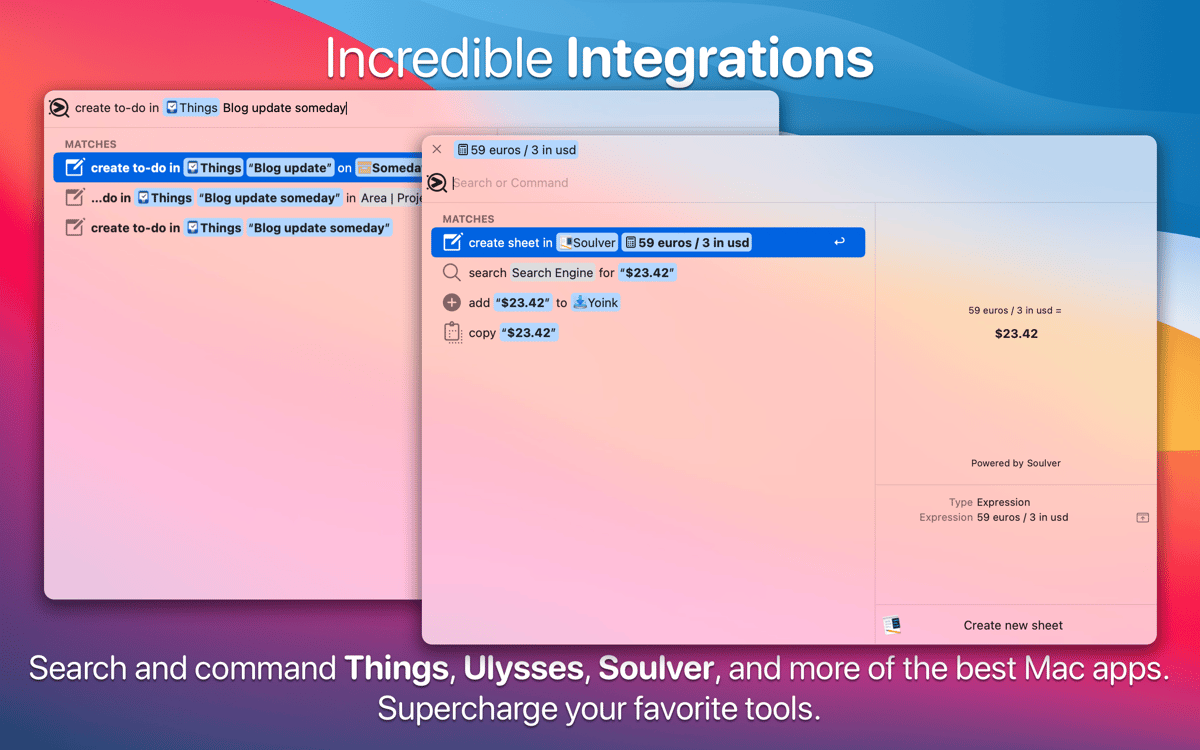Select the "Blog update someday" token
Viewport: 1200px width, 750px height.
pos(318,227)
